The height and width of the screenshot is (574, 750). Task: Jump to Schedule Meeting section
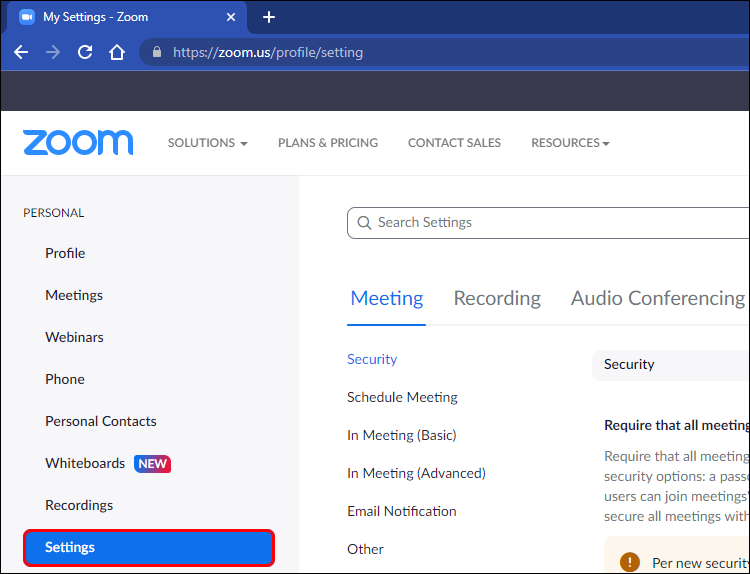[x=402, y=397]
